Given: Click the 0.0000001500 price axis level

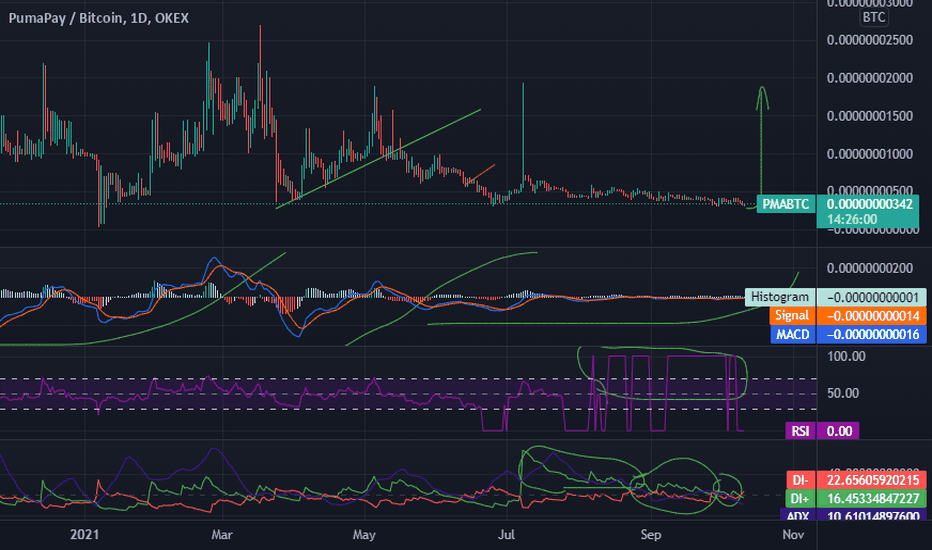Looking at the screenshot, I should [870, 116].
